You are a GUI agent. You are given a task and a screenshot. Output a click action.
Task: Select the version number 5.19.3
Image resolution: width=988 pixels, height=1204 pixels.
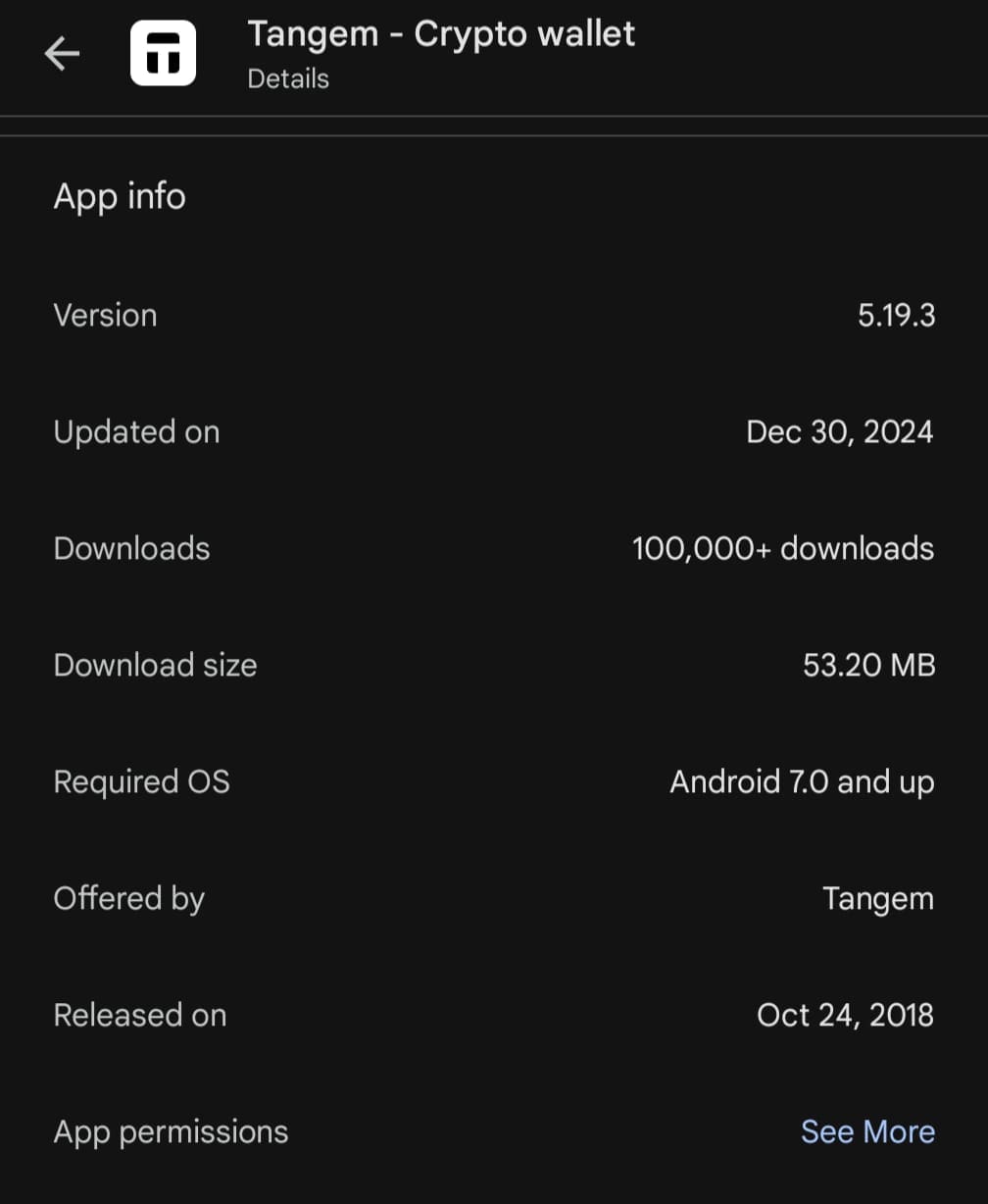[896, 316]
